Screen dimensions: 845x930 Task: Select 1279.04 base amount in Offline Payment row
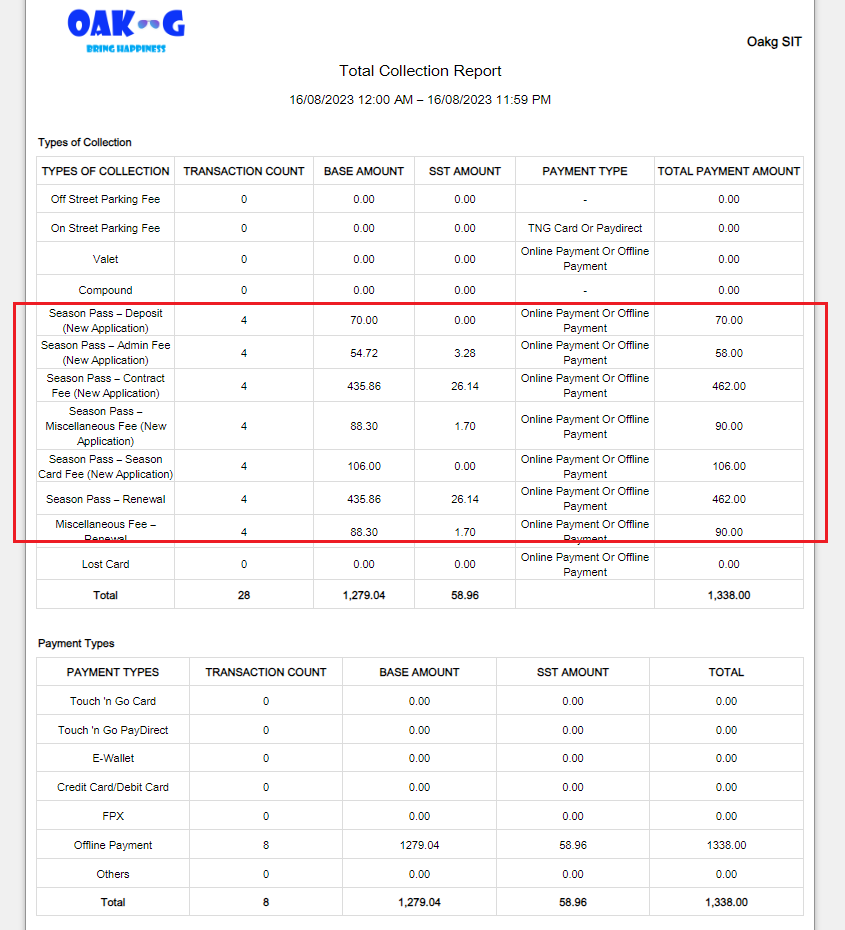[x=419, y=845]
